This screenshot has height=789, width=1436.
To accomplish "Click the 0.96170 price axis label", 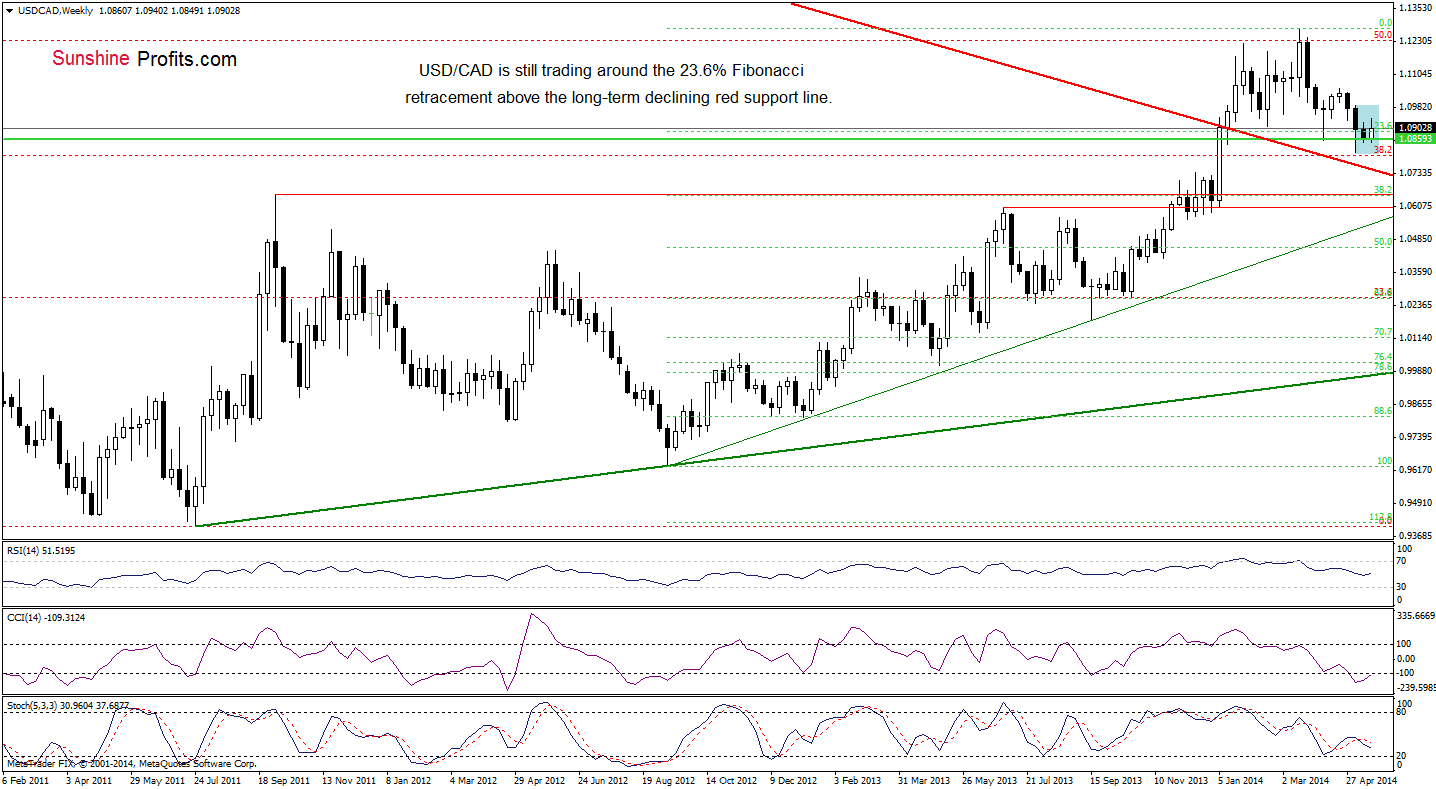I will pos(1417,470).
